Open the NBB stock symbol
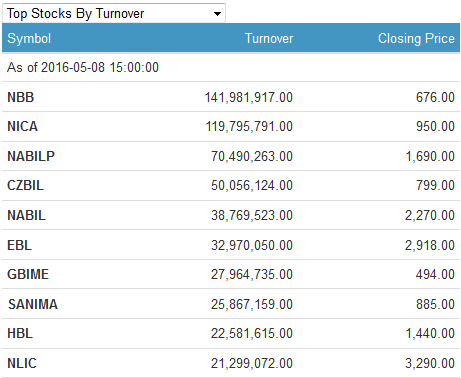The image size is (461, 378). 21,97
